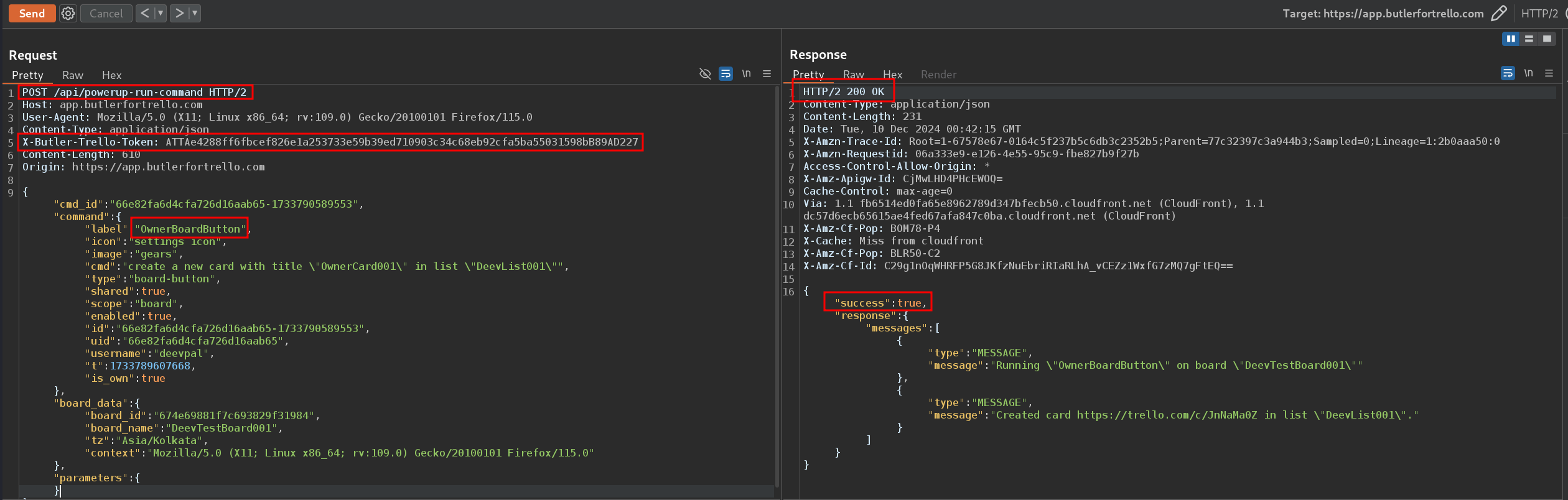The image size is (1568, 500).
Task: Click the Created card trello.com message line
Action: point(1174,415)
